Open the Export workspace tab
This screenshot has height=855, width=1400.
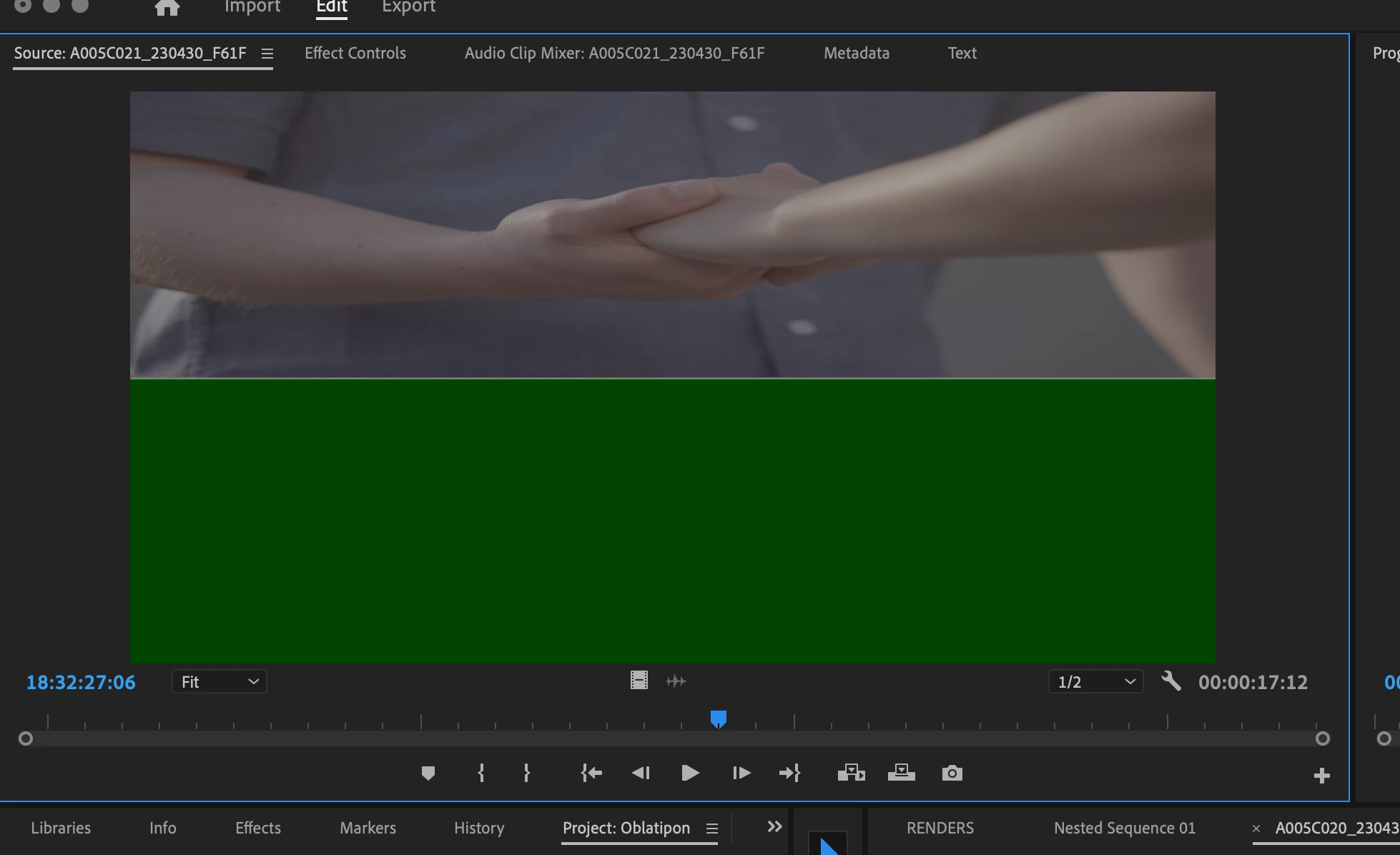click(x=408, y=7)
